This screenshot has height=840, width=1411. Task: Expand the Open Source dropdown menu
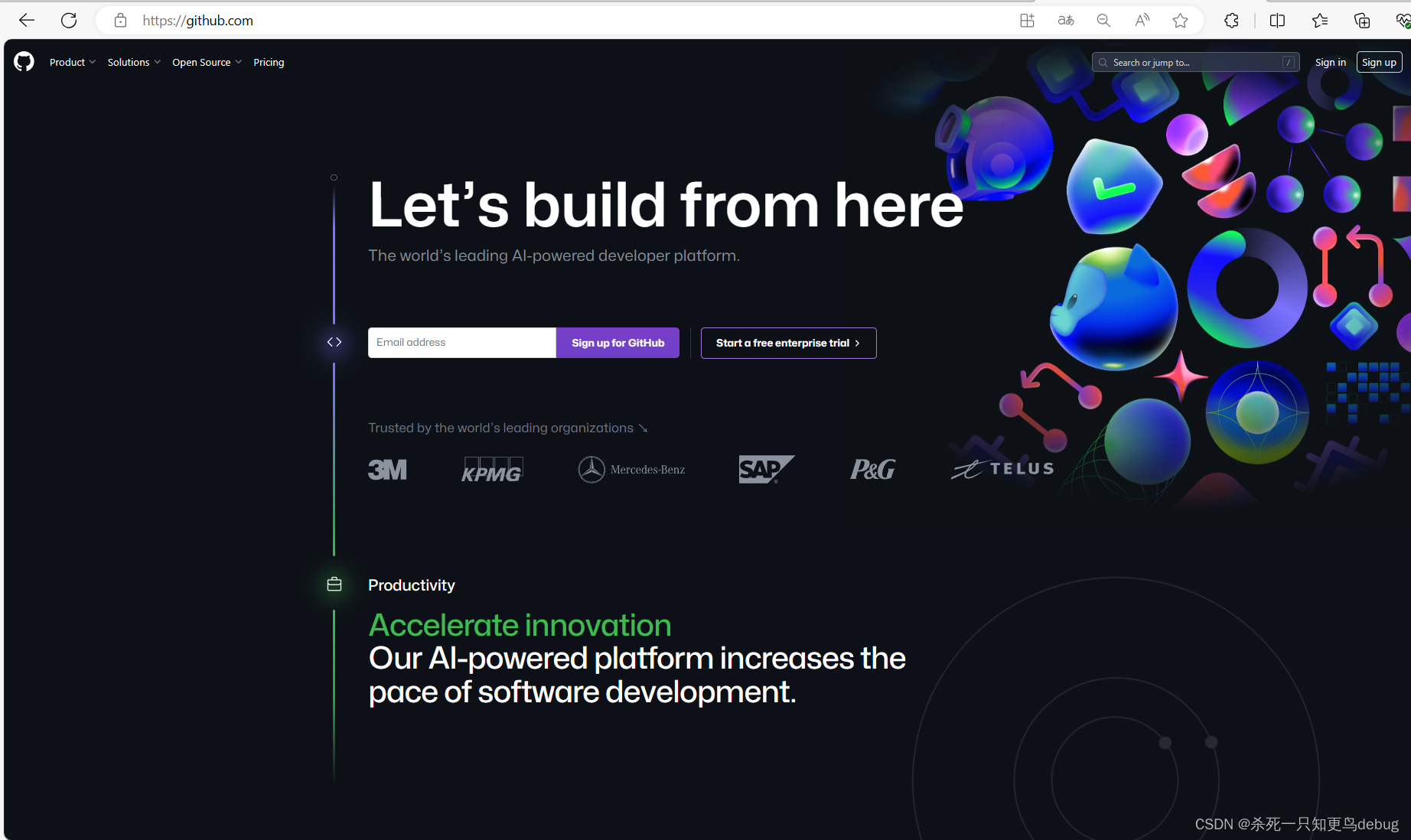click(207, 63)
